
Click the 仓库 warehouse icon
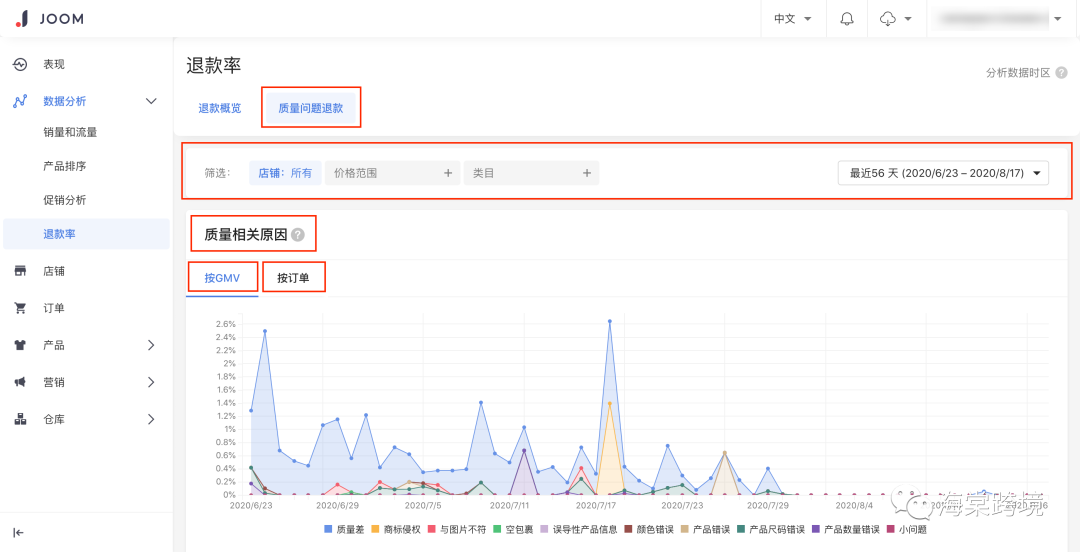pyautogui.click(x=20, y=419)
